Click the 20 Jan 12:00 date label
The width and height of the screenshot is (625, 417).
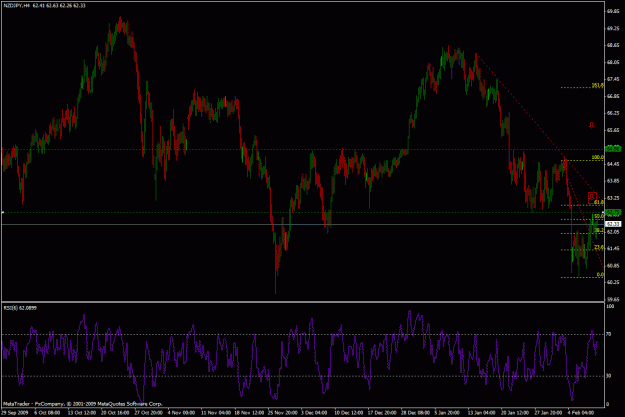(515, 413)
